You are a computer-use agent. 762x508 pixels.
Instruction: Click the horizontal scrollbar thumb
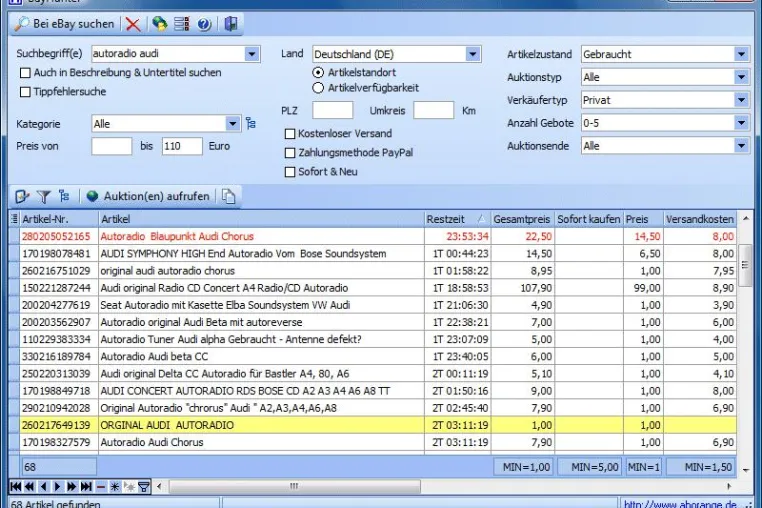tap(294, 487)
